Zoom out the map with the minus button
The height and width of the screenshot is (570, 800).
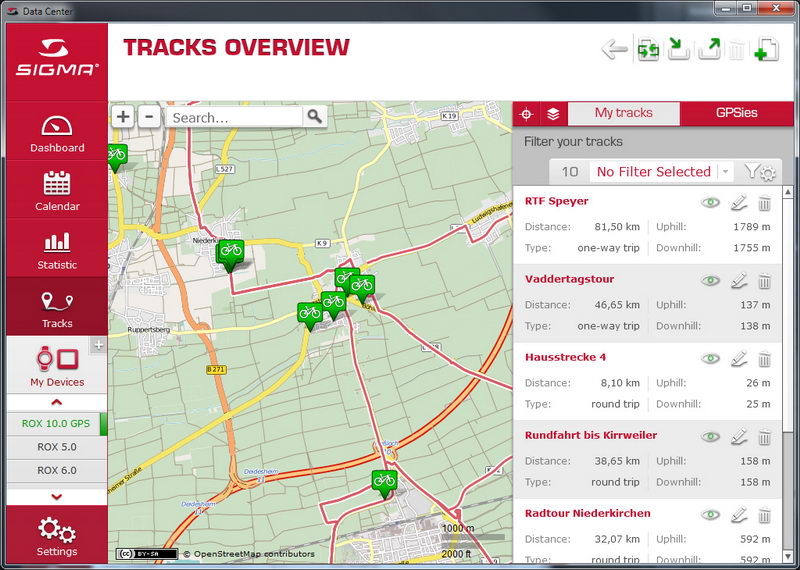[149, 117]
